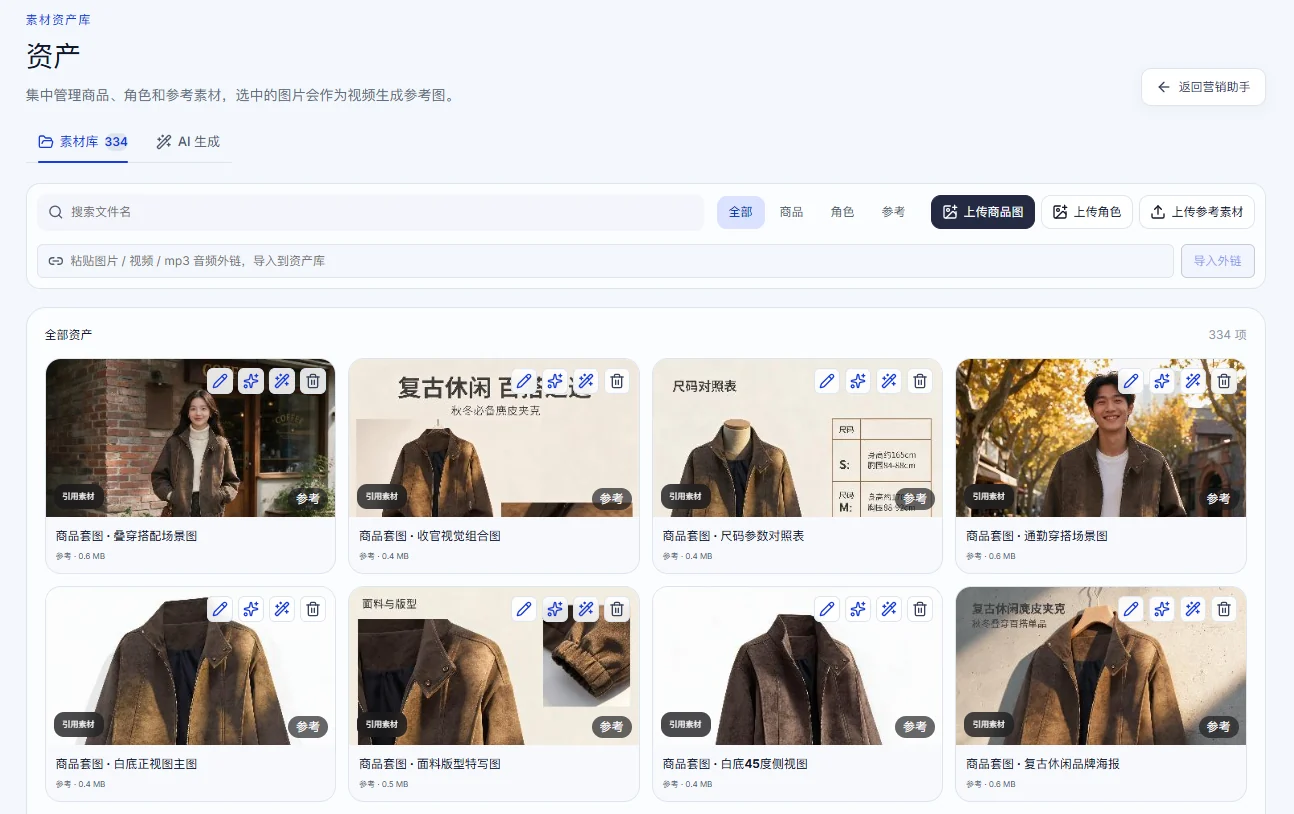
Task: Click file name 商品套图 · 尺码参数对照表
Action: (734, 536)
